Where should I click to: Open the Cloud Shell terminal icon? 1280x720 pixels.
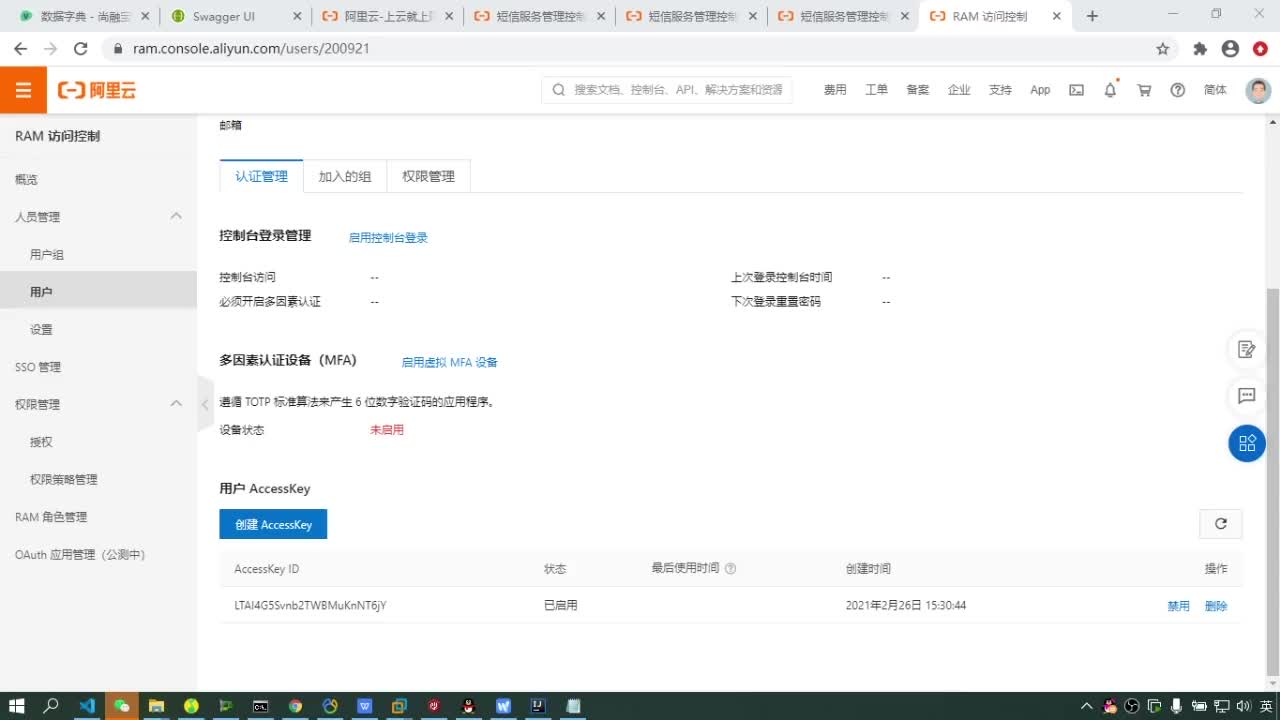tap(1076, 90)
